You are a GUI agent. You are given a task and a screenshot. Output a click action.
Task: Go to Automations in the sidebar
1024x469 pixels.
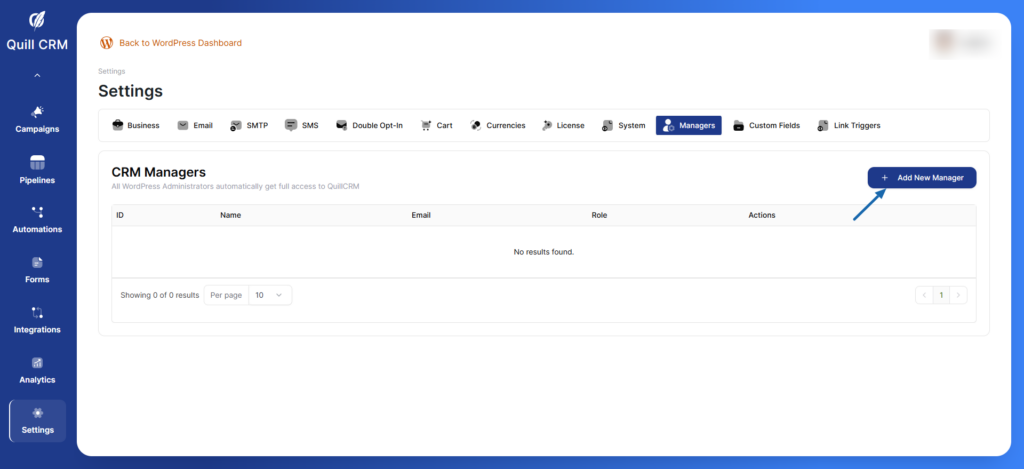pos(37,212)
